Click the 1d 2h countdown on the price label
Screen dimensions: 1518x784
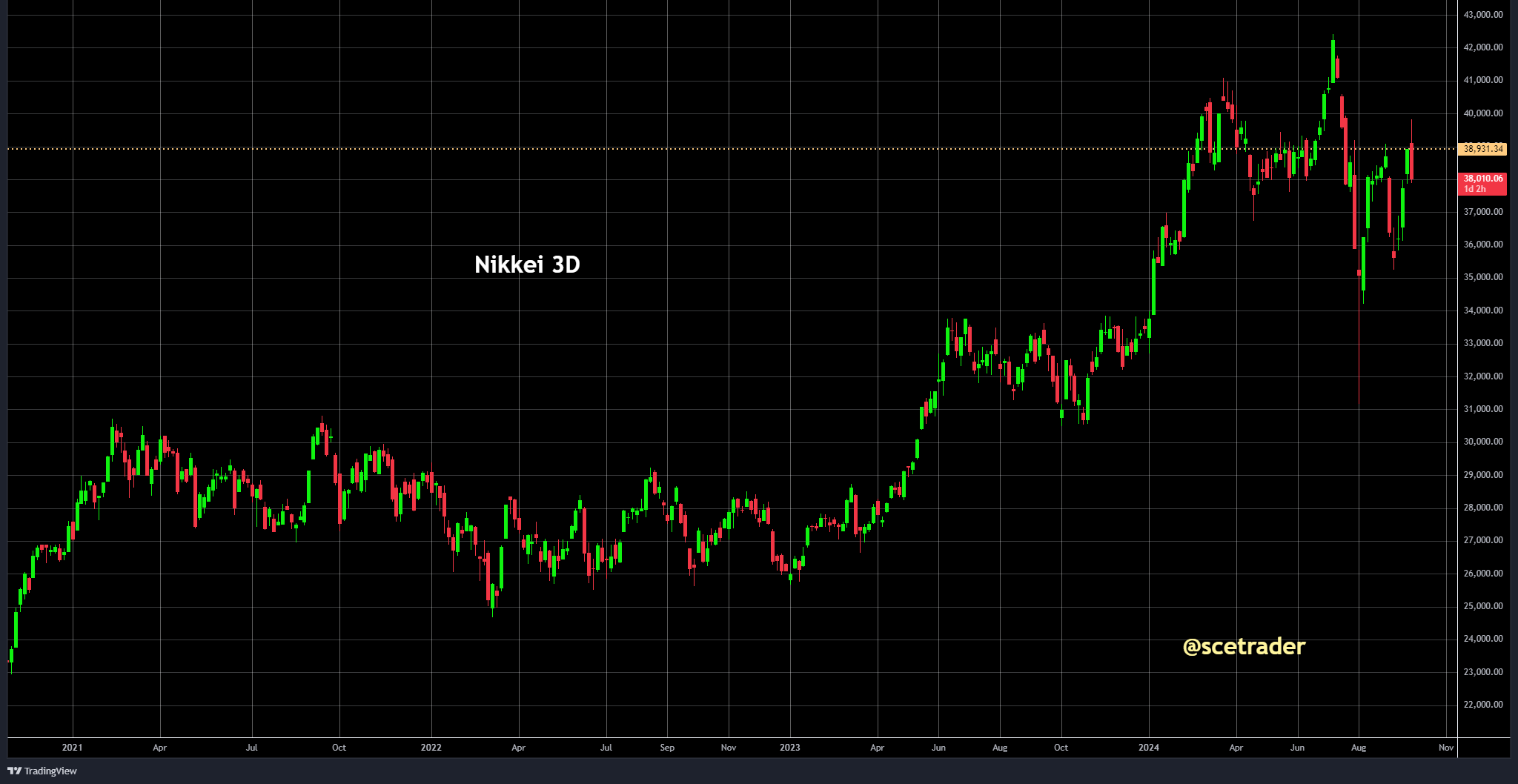(1475, 188)
